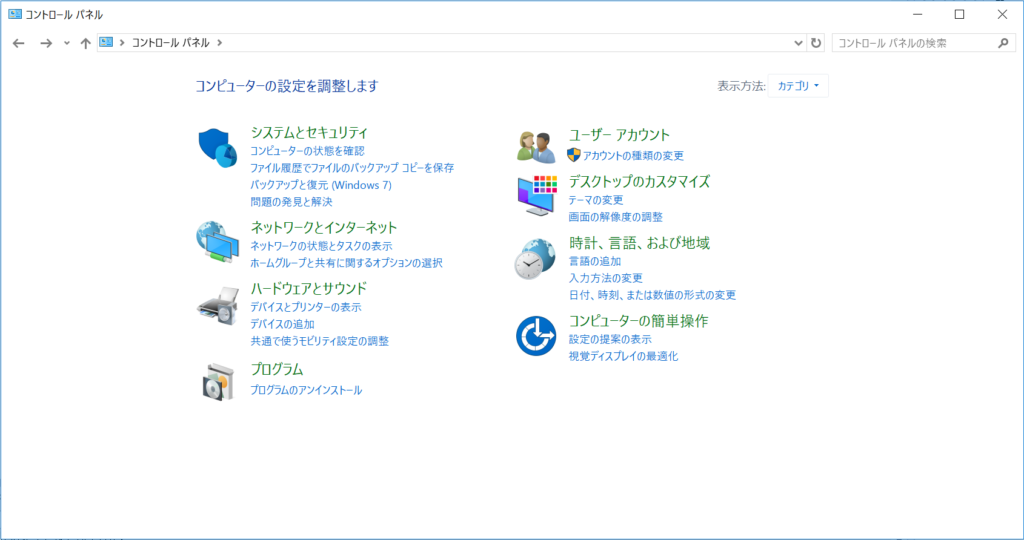Open ホームグループと共有に関するオプションの選択 link
The width and height of the screenshot is (1024, 540).
pyautogui.click(x=346, y=263)
